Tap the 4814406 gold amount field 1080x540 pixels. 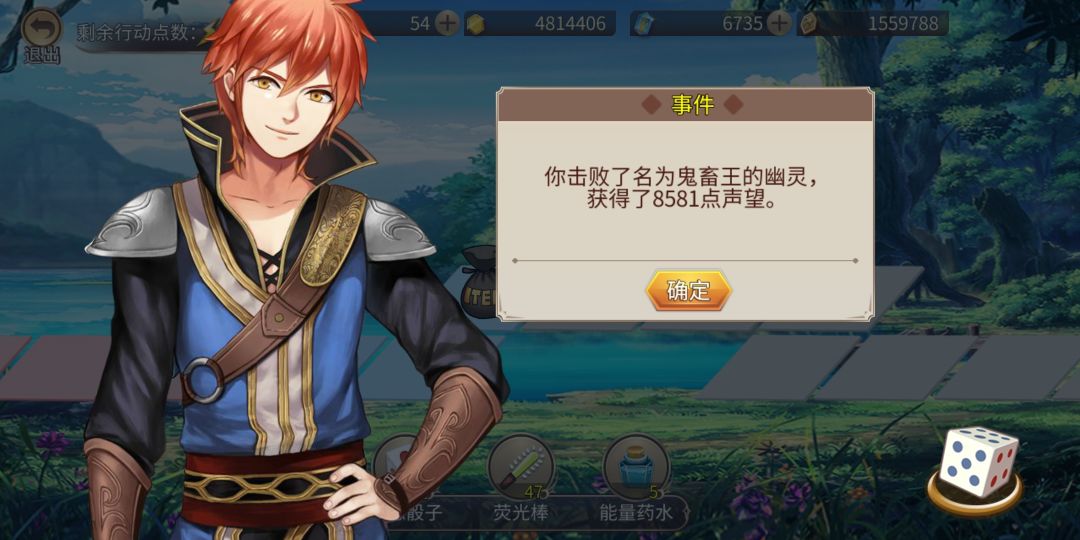541,24
